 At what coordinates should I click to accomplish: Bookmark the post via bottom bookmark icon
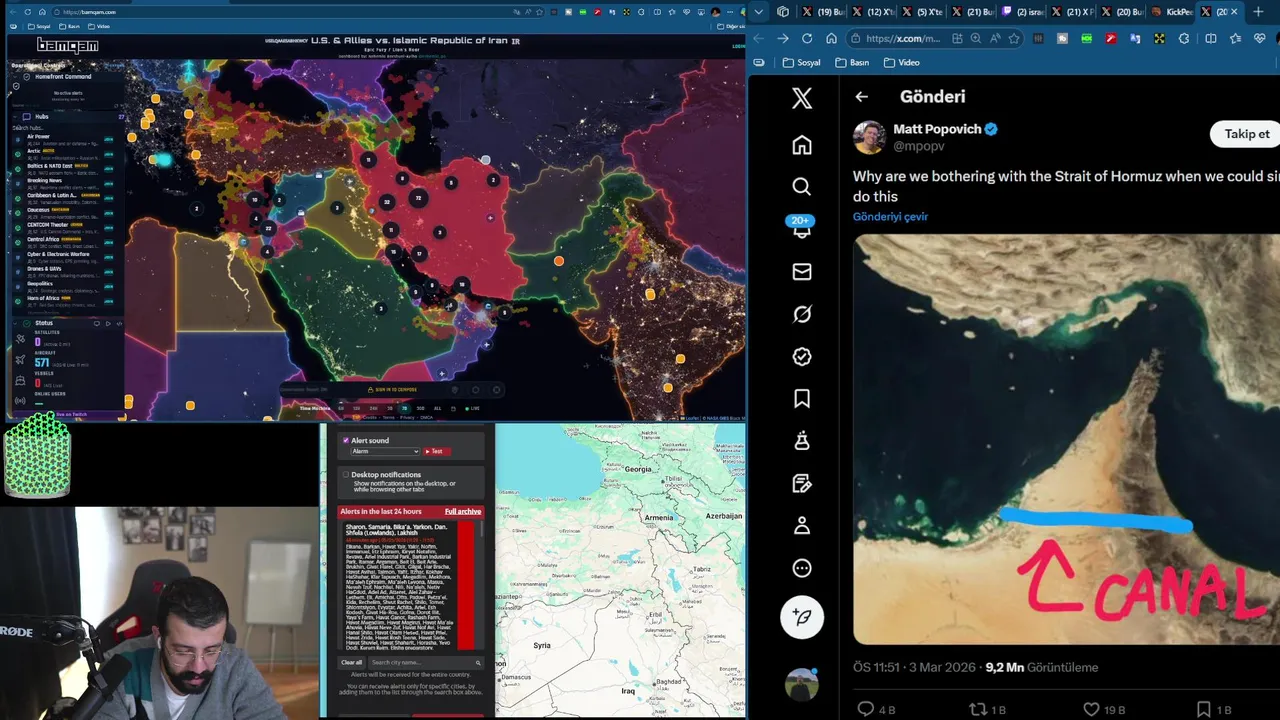1204,709
